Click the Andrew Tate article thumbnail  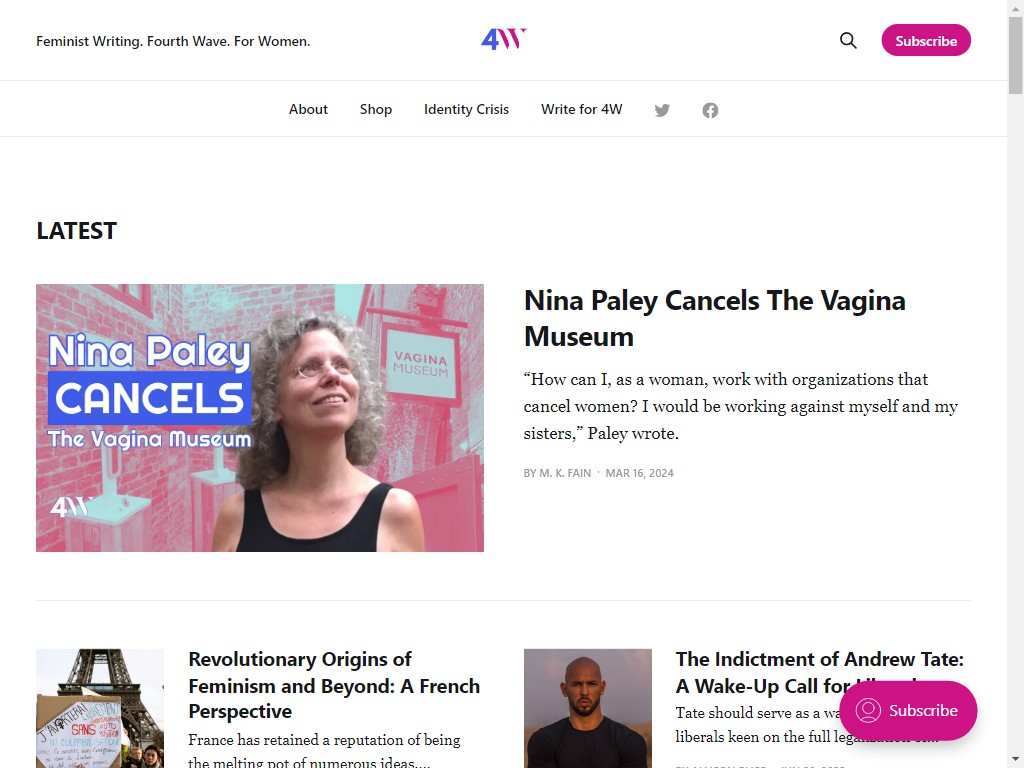(x=588, y=708)
